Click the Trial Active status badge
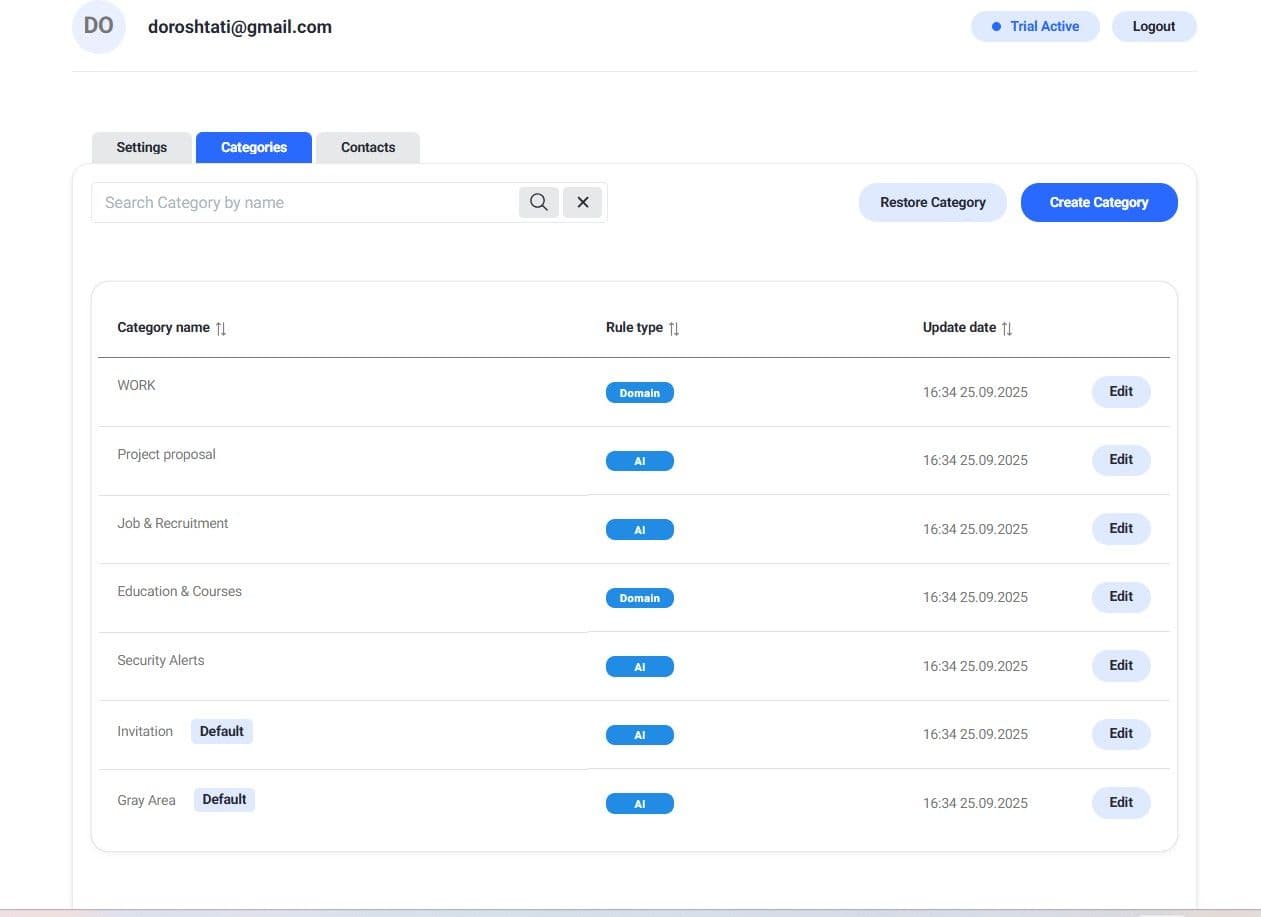Viewport: 1261px width, 917px height. pos(1035,27)
